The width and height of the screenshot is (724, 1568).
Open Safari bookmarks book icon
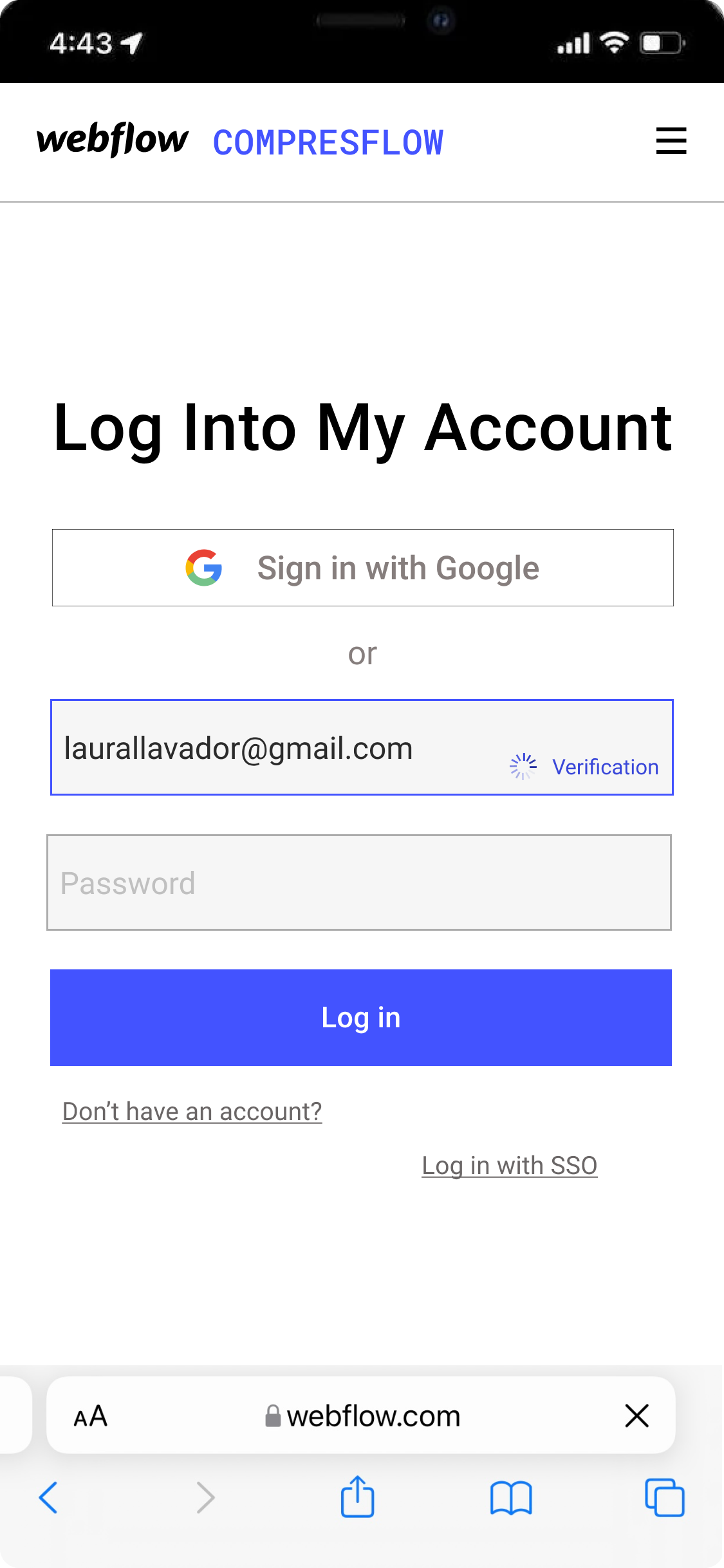[x=511, y=1498]
